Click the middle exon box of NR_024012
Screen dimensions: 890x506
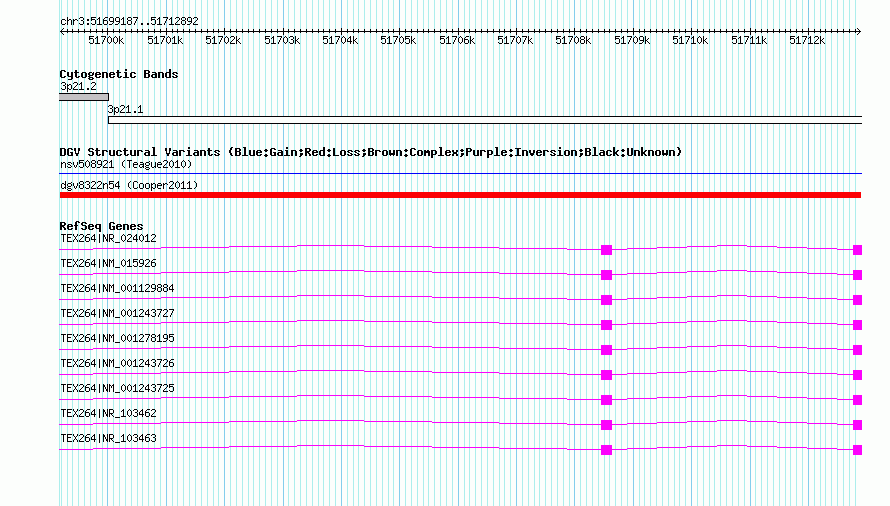pos(607,250)
